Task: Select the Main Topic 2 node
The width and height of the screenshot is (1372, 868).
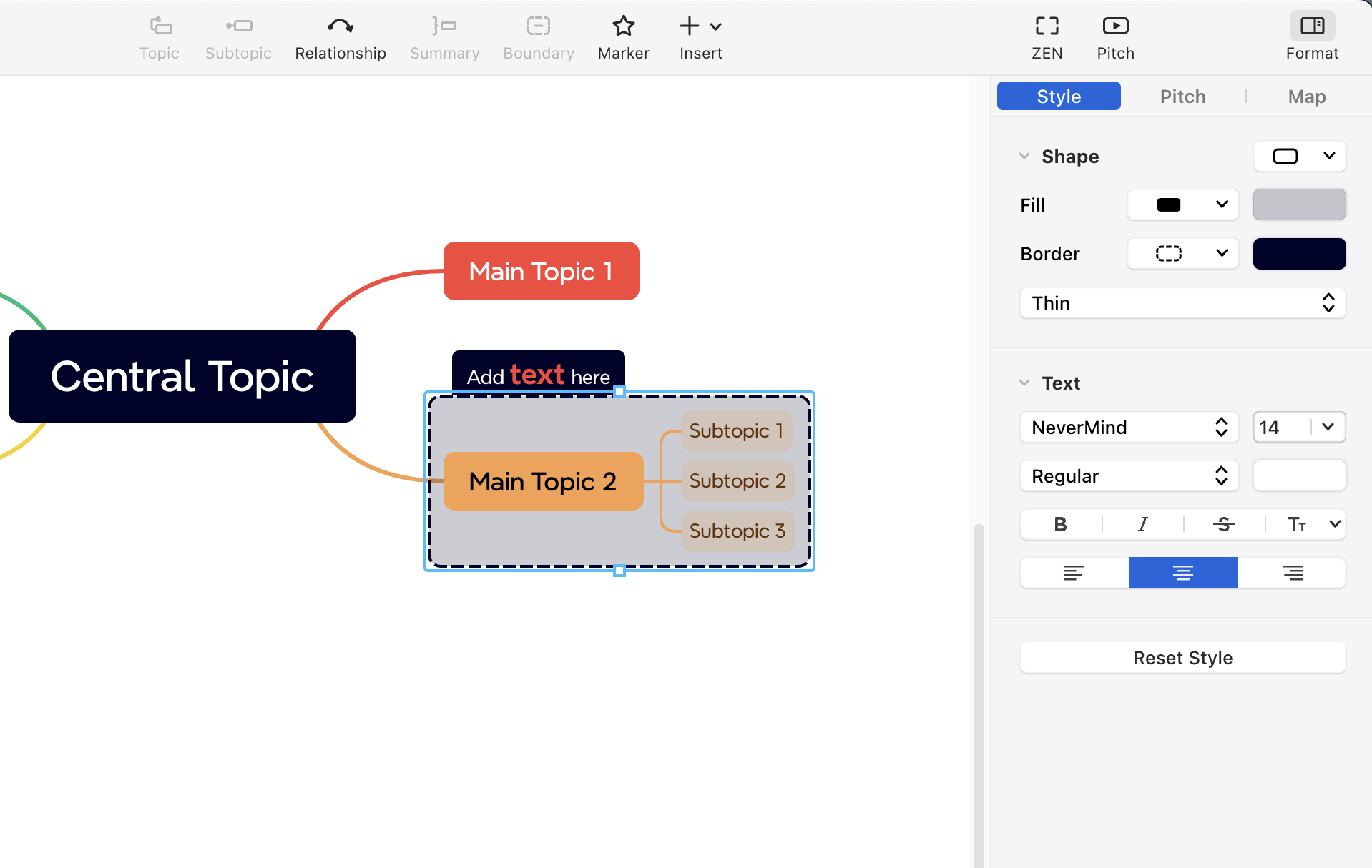Action: (x=543, y=481)
